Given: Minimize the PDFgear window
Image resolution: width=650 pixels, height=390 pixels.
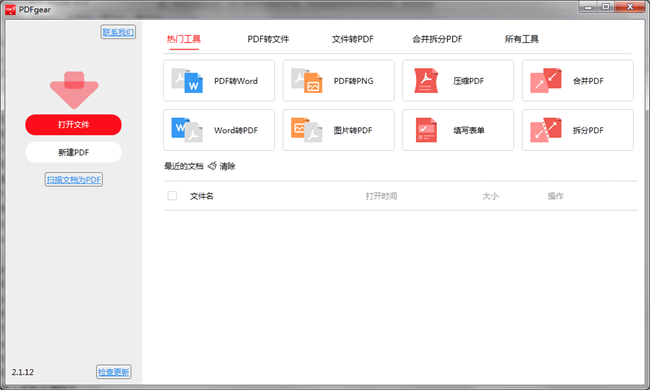Looking at the screenshot, I should pos(588,7).
